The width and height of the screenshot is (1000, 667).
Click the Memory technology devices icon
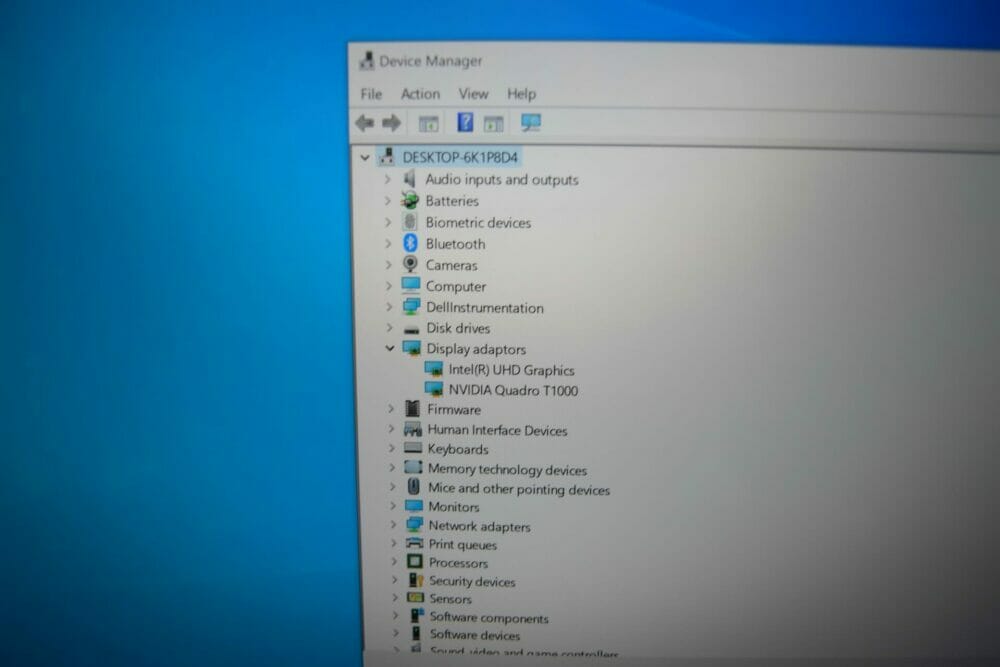pos(413,467)
